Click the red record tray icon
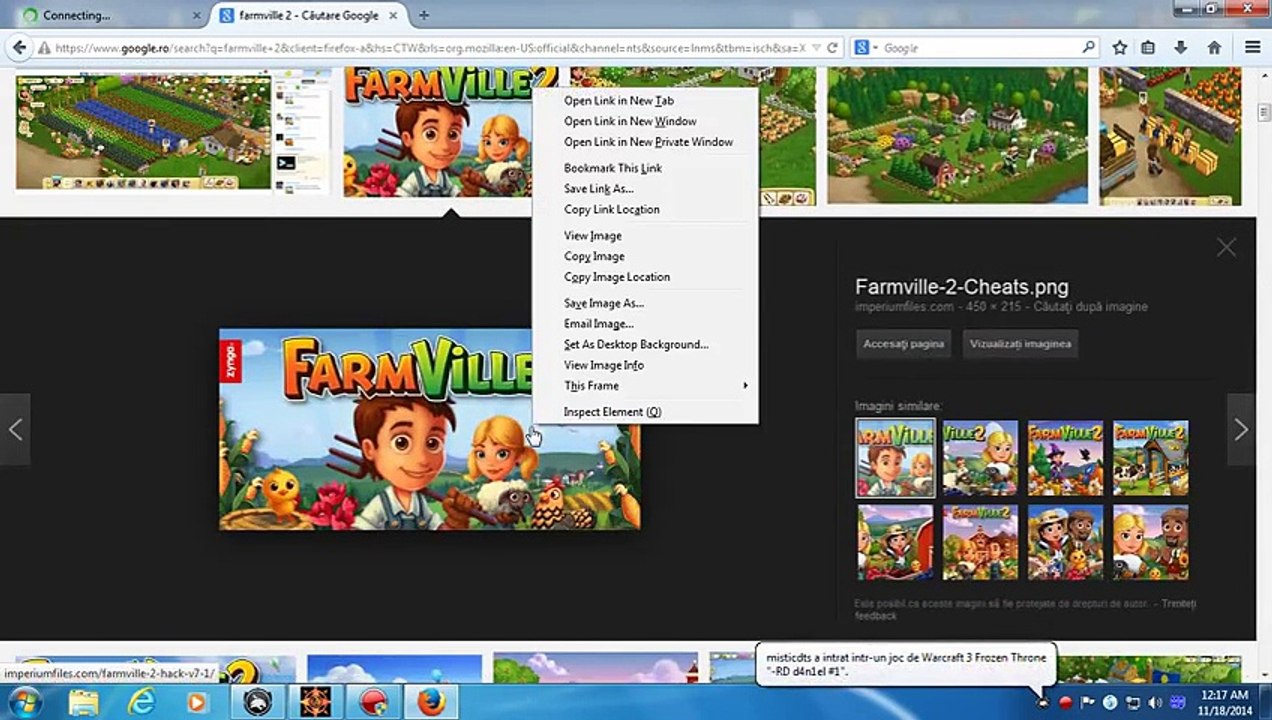Screen dimensions: 1272x720 (1066, 703)
